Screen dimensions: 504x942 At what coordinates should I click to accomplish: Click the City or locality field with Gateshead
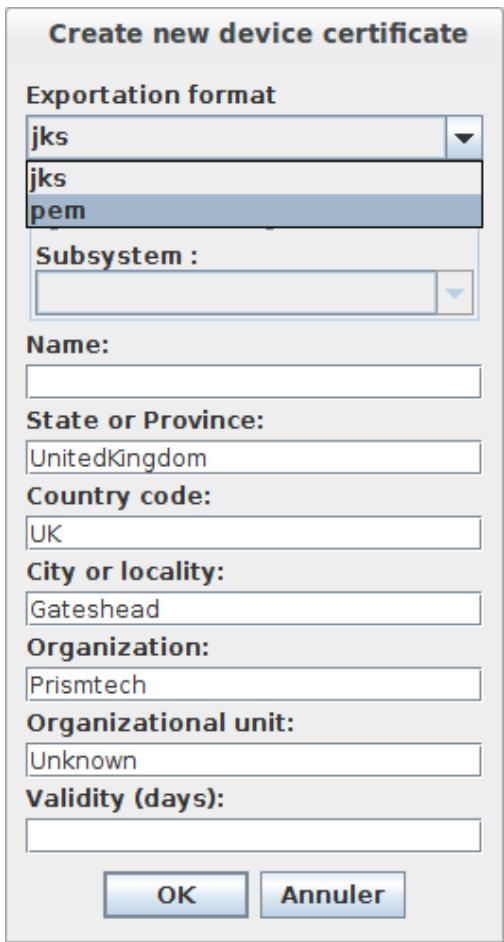pyautogui.click(x=254, y=609)
